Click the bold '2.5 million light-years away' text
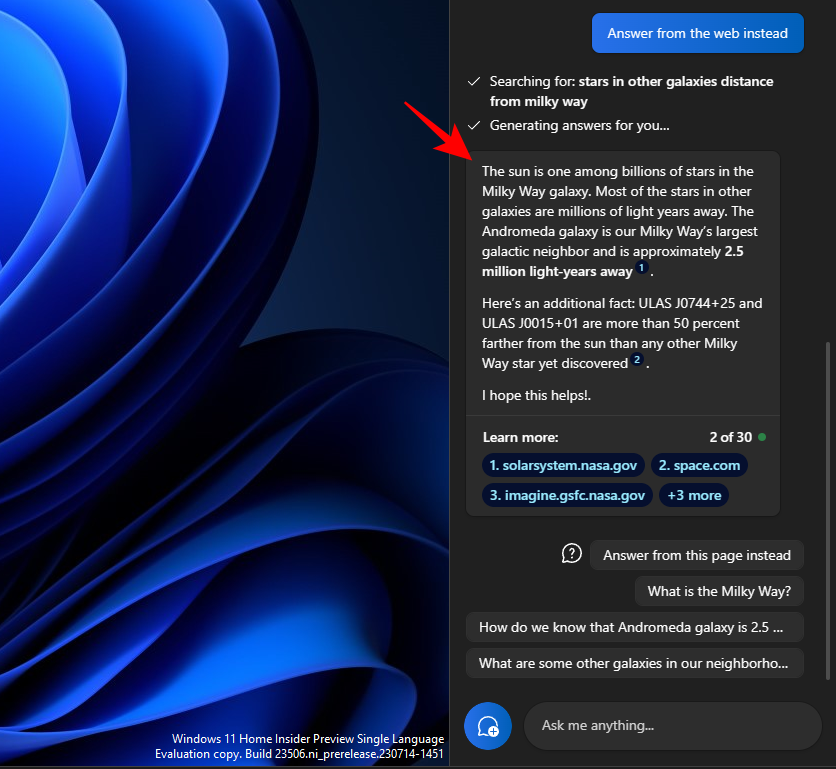The height and width of the screenshot is (769, 836). 613,261
